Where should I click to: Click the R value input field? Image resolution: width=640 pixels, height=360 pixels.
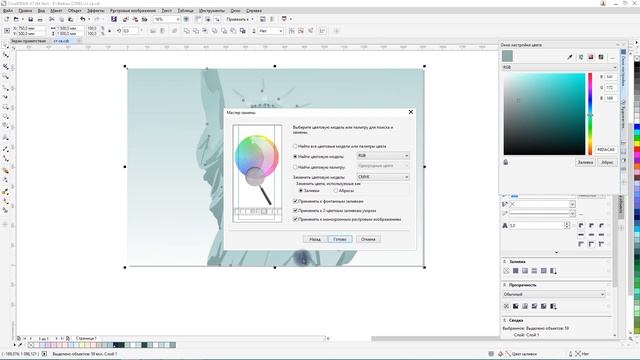[x=611, y=77]
